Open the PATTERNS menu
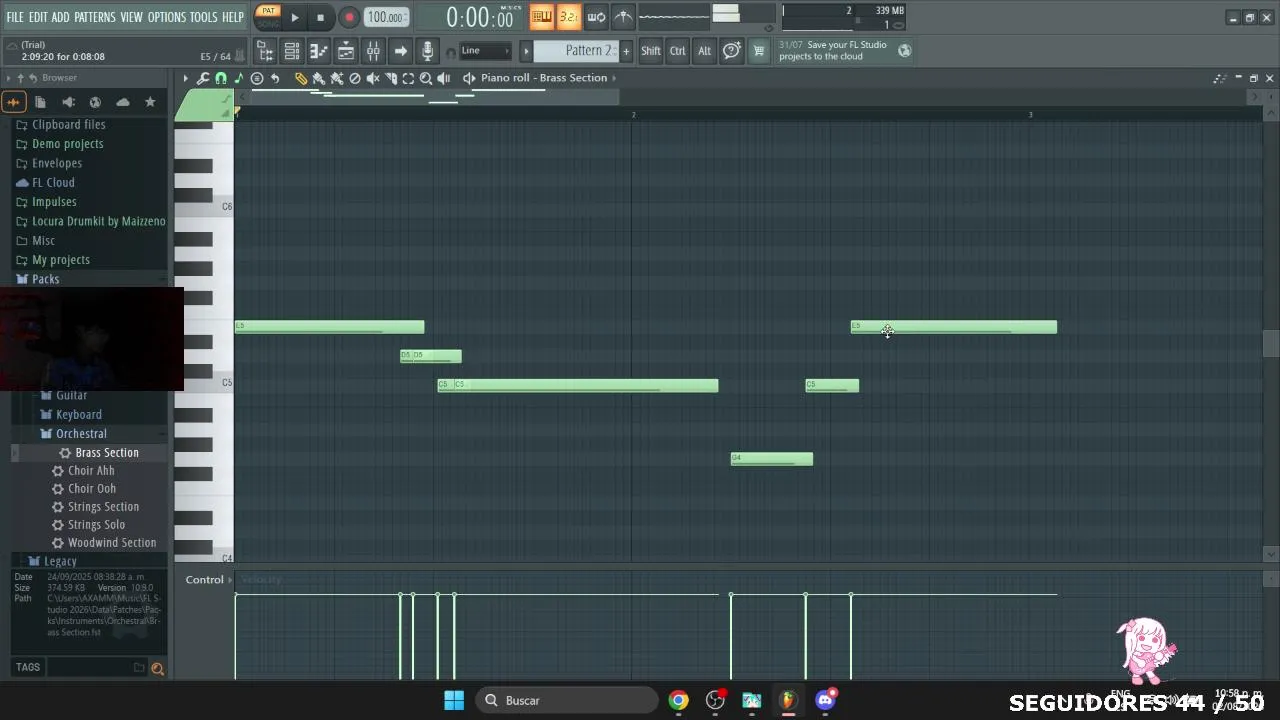The width and height of the screenshot is (1280, 720). point(95,17)
